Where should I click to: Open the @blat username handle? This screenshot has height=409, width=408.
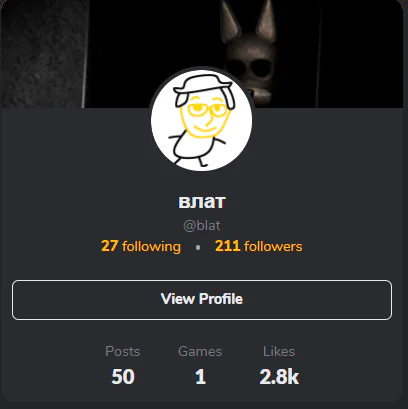(202, 226)
